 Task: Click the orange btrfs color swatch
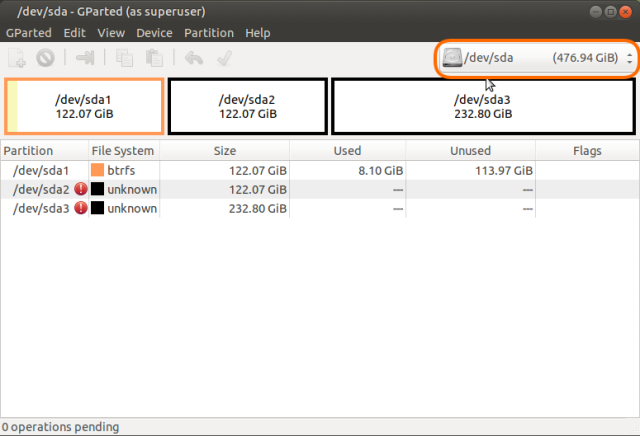click(98, 171)
